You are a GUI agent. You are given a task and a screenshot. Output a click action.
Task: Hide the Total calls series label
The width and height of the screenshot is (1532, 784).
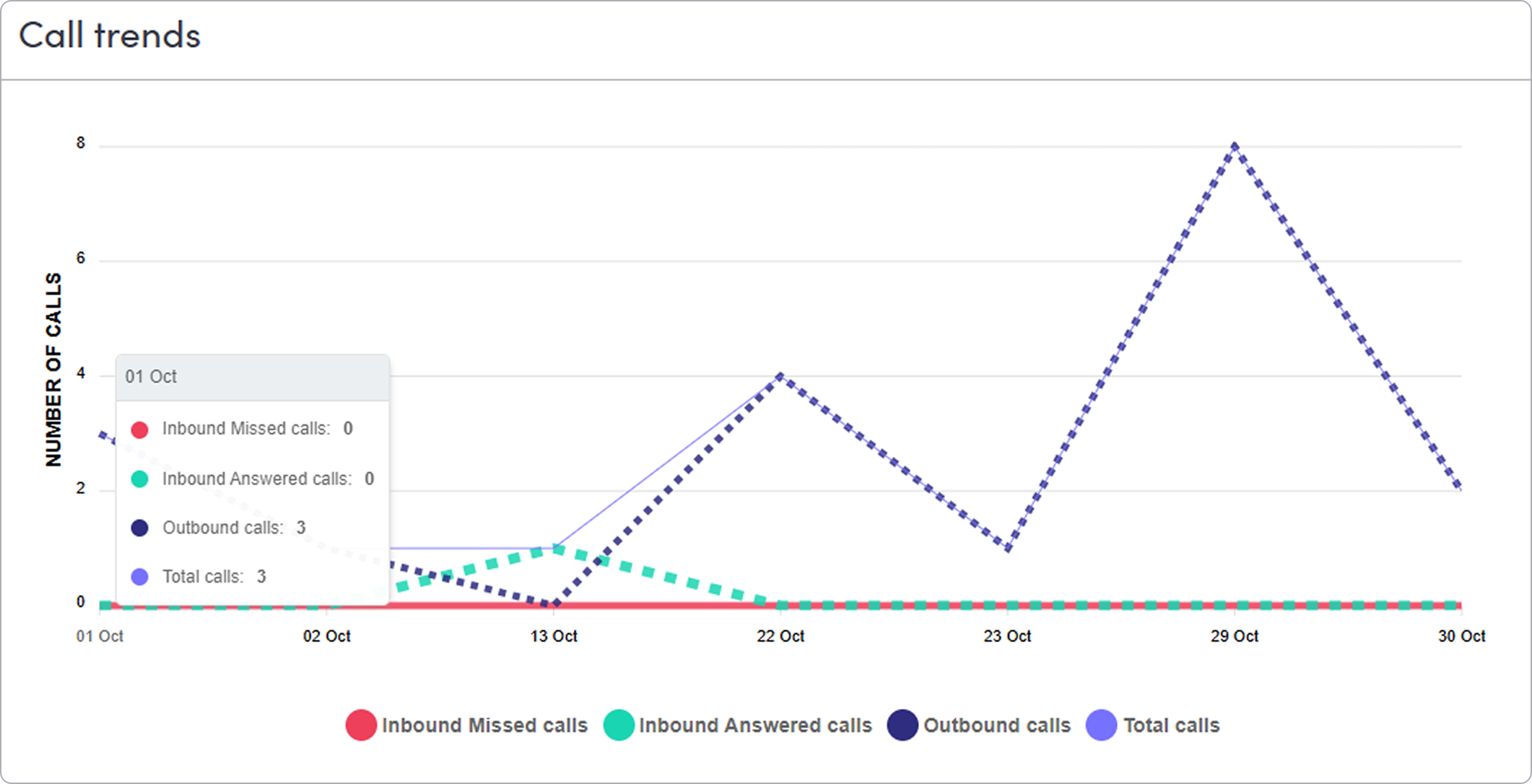coord(1171,726)
